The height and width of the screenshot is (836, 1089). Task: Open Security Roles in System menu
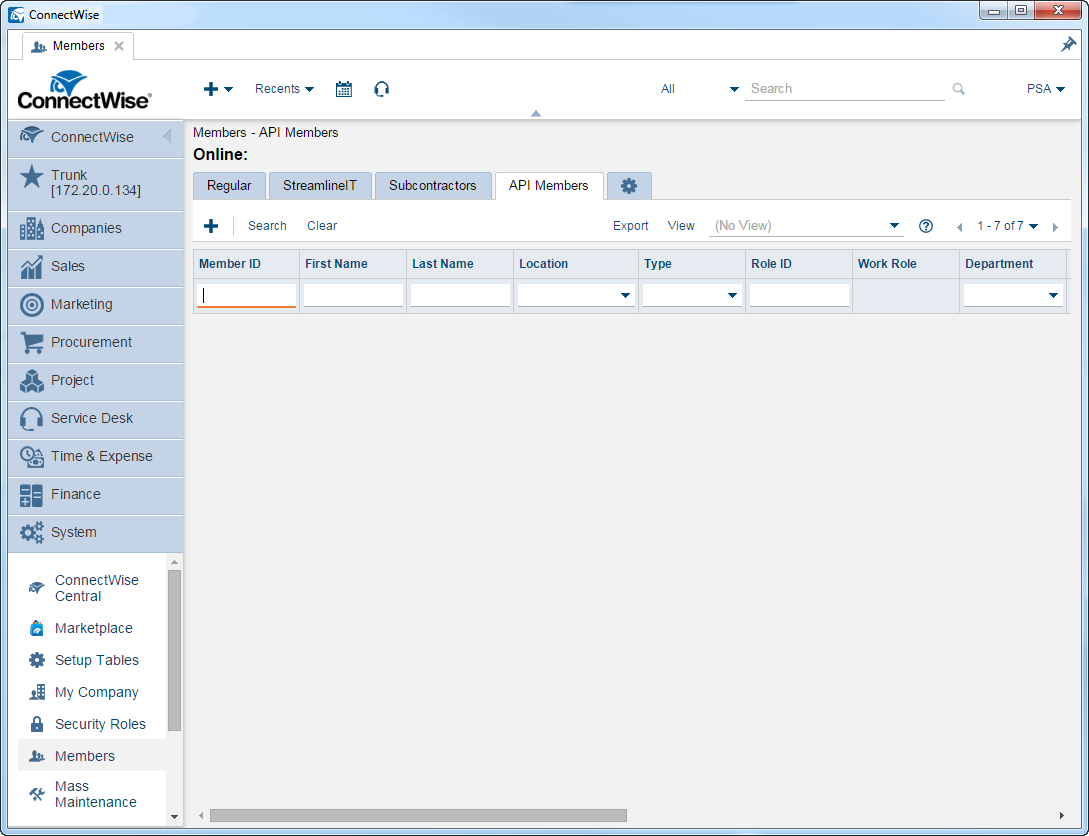point(99,724)
